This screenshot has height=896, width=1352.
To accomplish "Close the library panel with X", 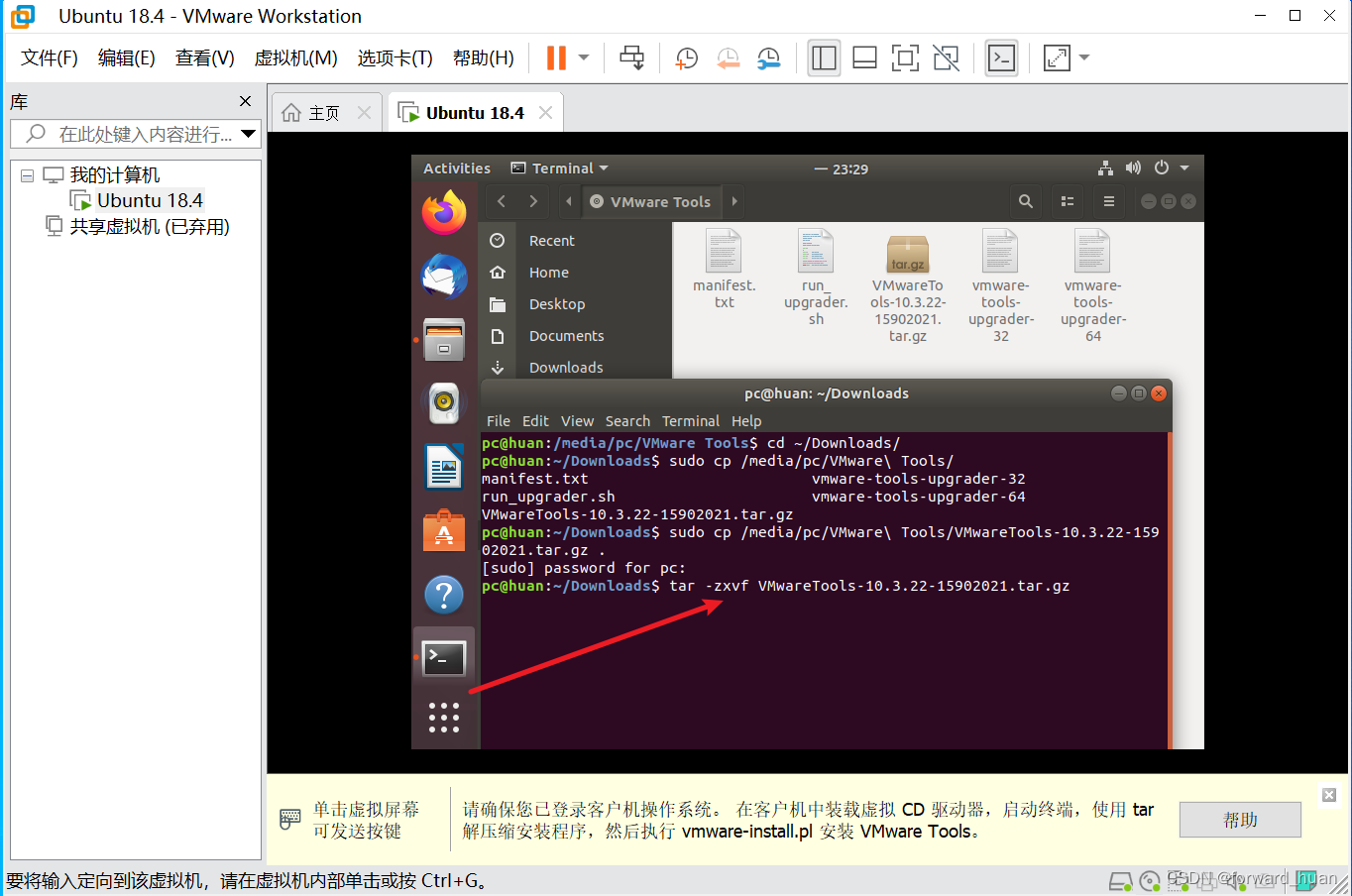I will (246, 101).
